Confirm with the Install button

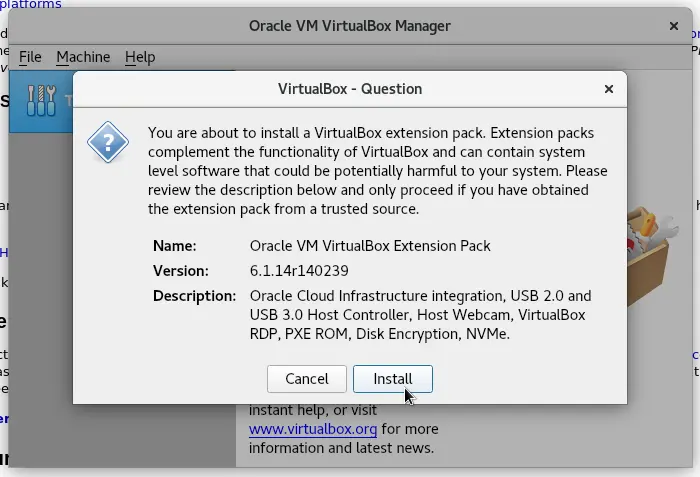(393, 379)
